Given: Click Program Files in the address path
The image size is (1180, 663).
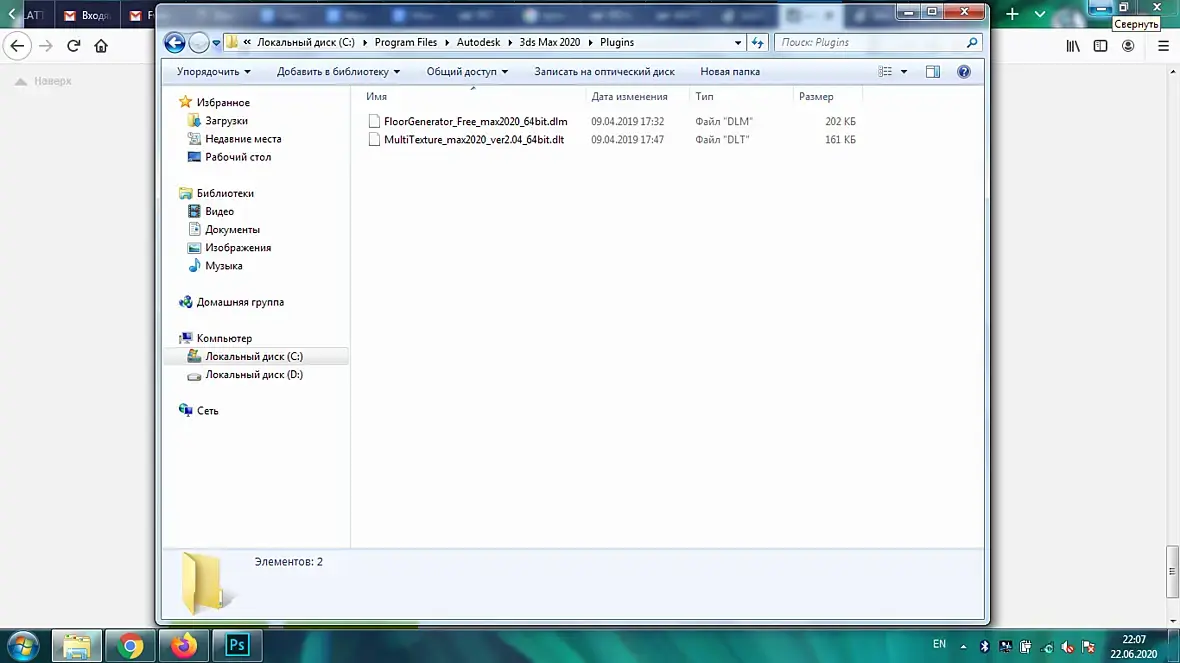Looking at the screenshot, I should coord(406,42).
